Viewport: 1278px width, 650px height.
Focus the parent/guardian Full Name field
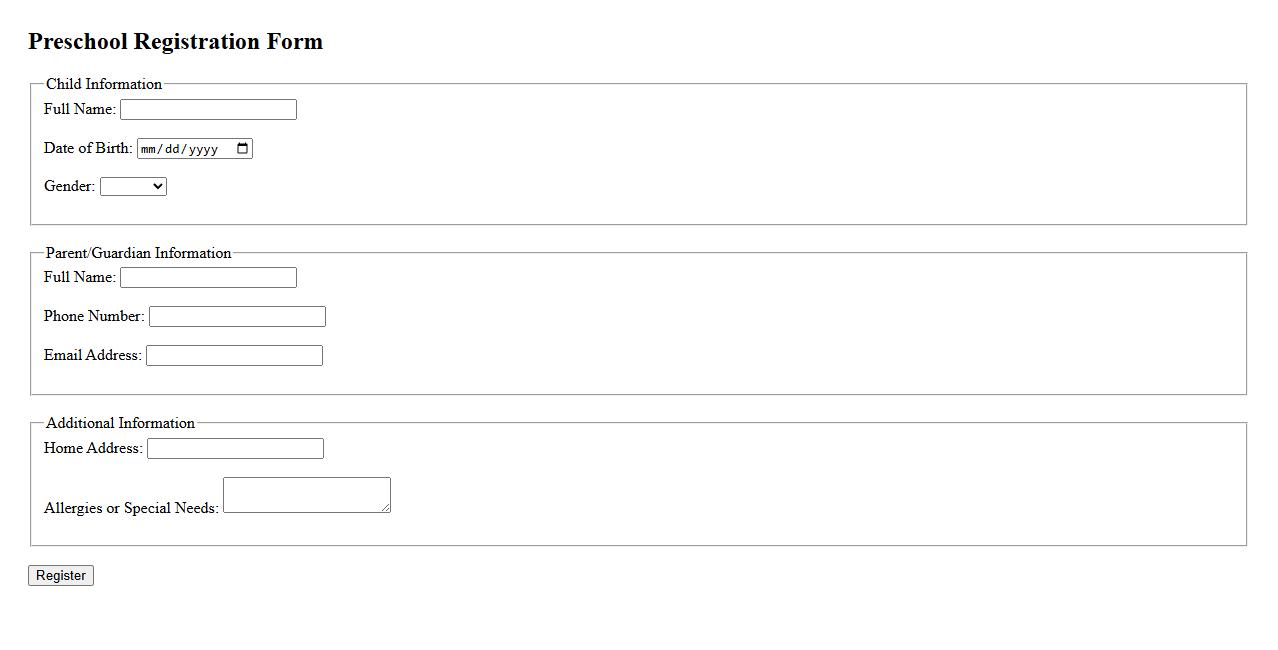[208, 278]
